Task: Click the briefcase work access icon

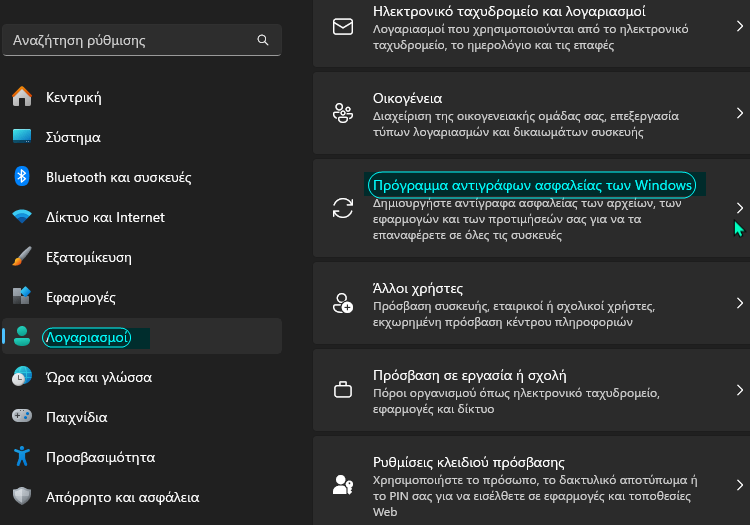Action: coord(343,390)
